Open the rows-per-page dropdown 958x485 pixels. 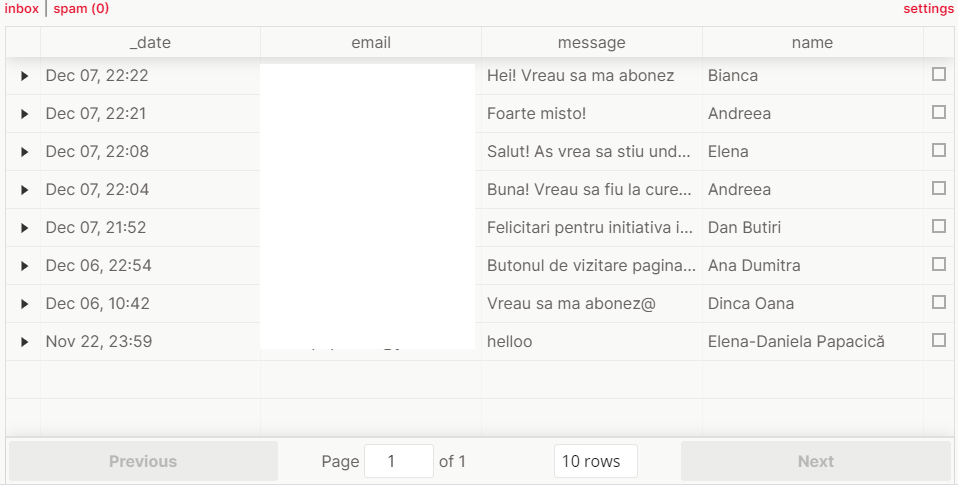[595, 461]
